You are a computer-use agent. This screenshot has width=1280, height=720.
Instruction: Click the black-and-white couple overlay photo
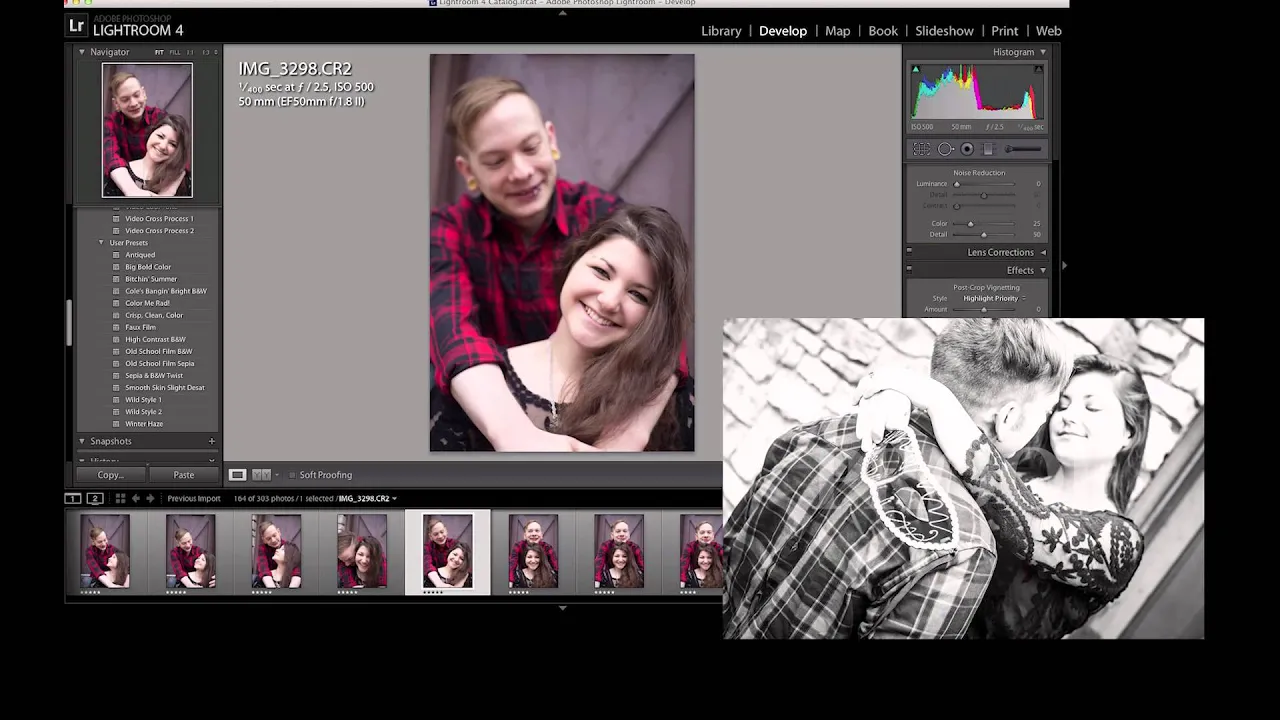coord(964,478)
